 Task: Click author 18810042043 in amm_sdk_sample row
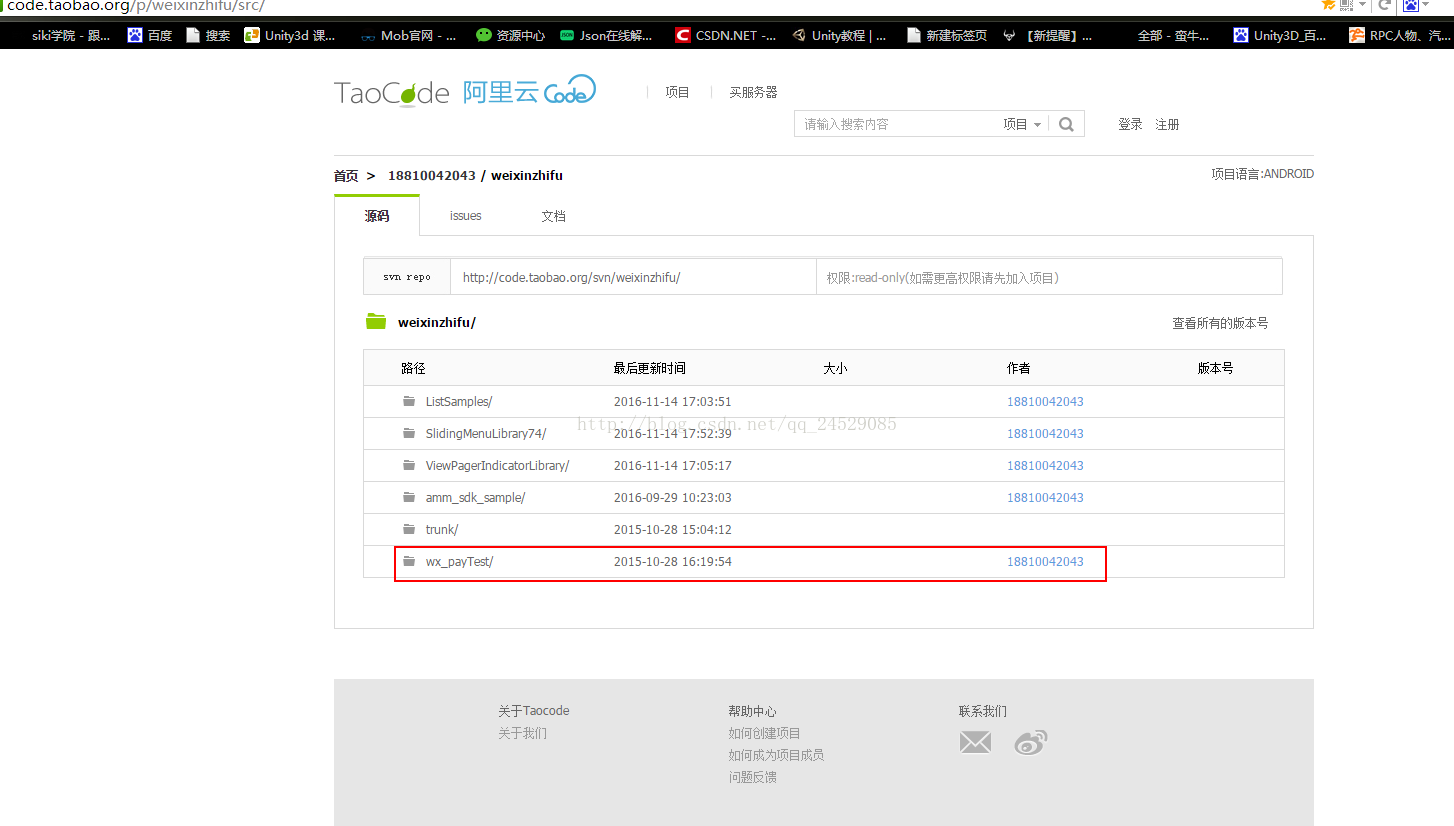pyautogui.click(x=1045, y=497)
